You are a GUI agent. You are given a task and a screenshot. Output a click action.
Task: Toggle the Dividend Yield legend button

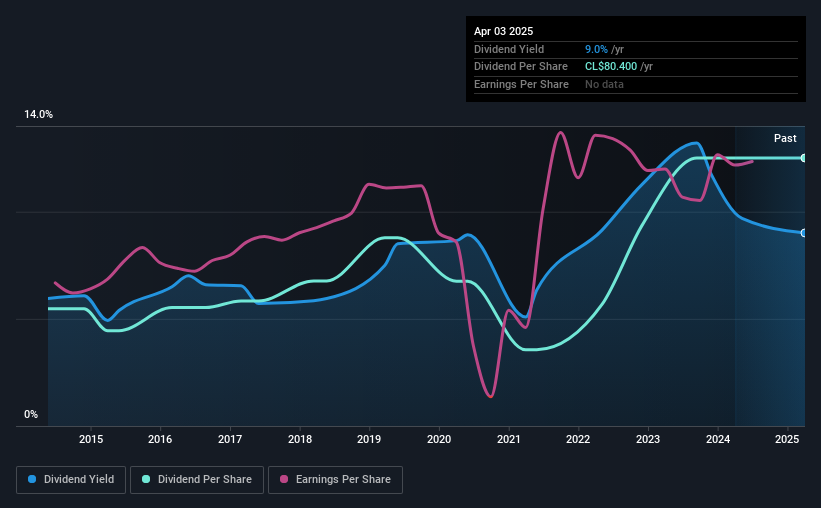tap(71, 480)
